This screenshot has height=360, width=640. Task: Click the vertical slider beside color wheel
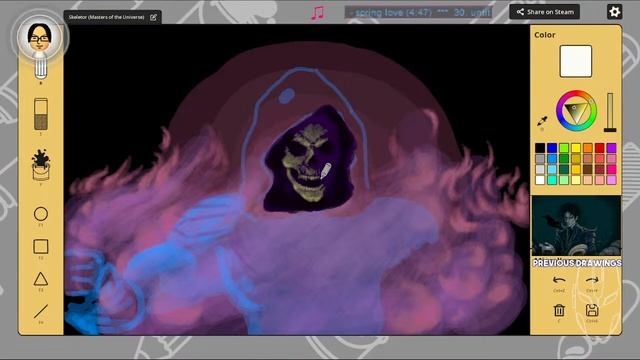click(610, 112)
